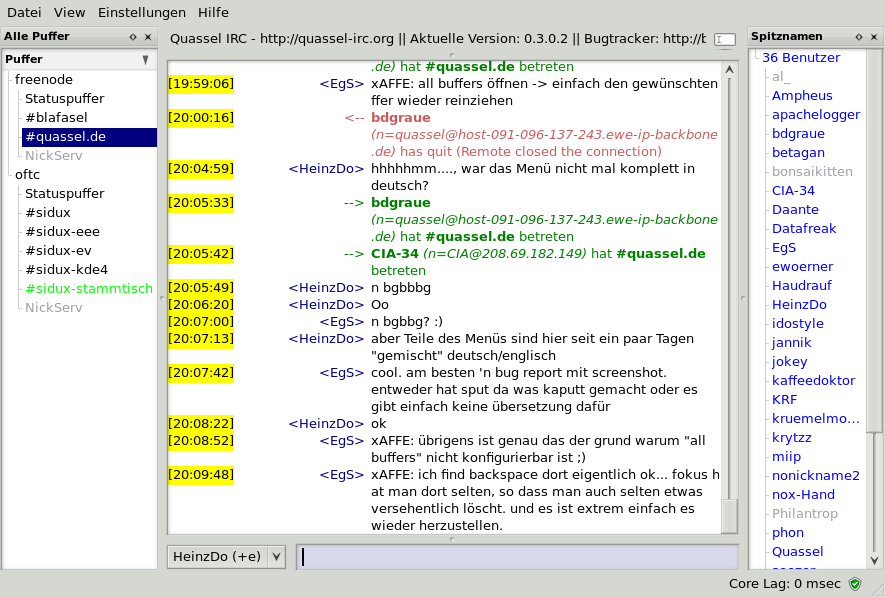Close the Alle Puffer dock panel
The width and height of the screenshot is (885, 597).
148,37
